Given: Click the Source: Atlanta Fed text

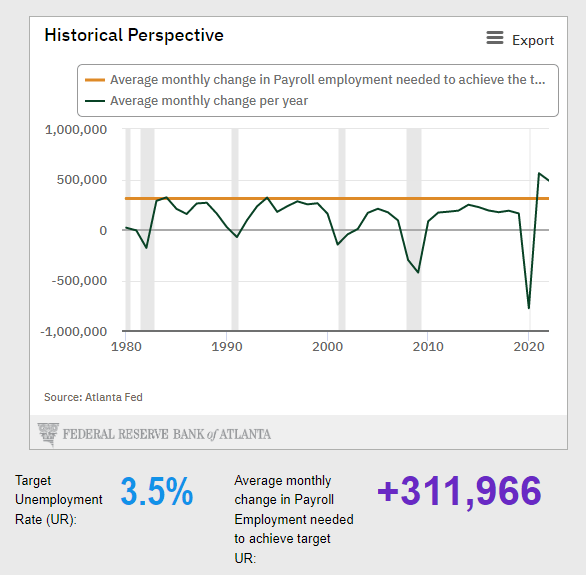Looking at the screenshot, I should 93,397.
